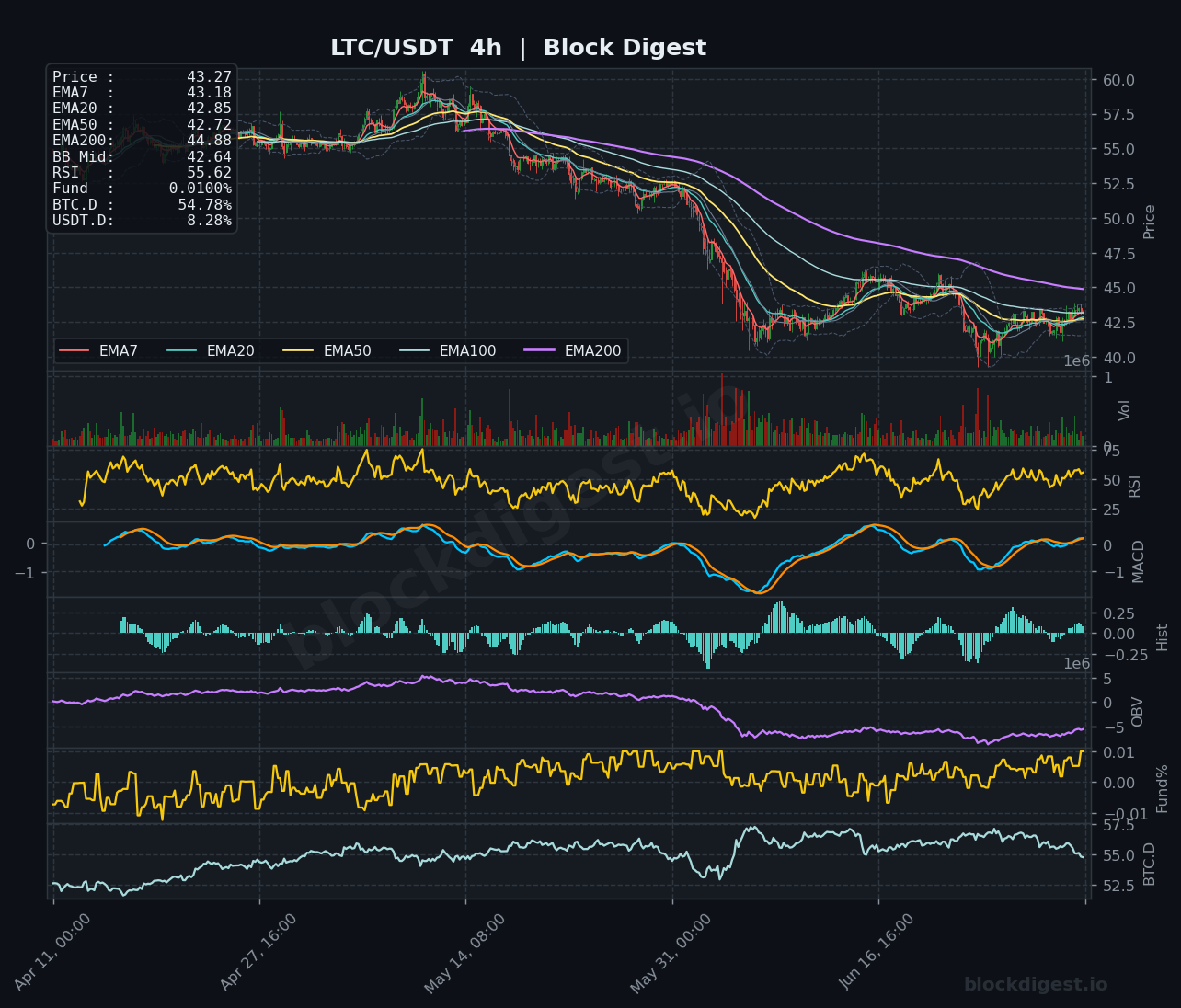The height and width of the screenshot is (1008, 1181).
Task: Click the histogram 0.25 axis tick
Action: (1118, 613)
